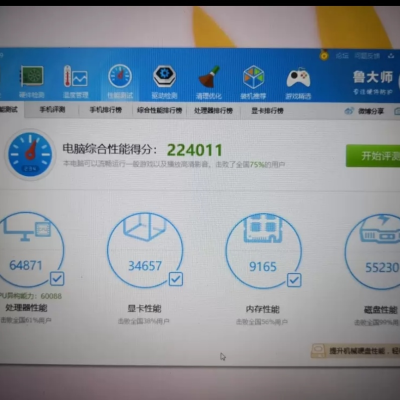Switch to 处理器排行榜 tab
400x400 pixels.
pos(213,111)
